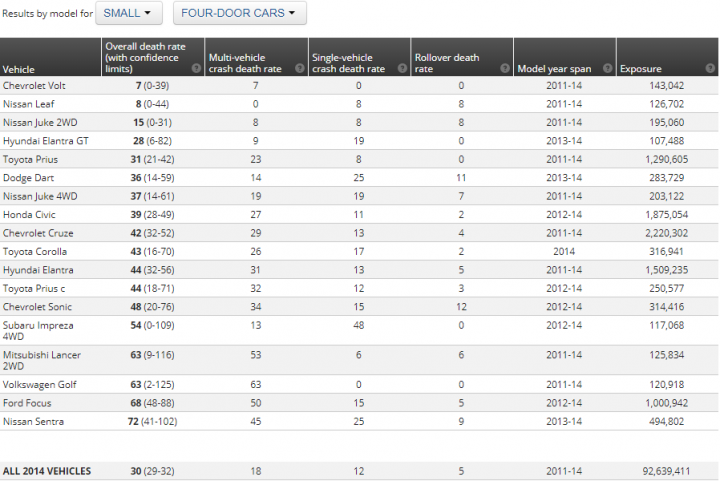Open the FOUR-DOOR CARS dropdown
Image resolution: width=720 pixels, height=481 pixels.
click(x=240, y=13)
